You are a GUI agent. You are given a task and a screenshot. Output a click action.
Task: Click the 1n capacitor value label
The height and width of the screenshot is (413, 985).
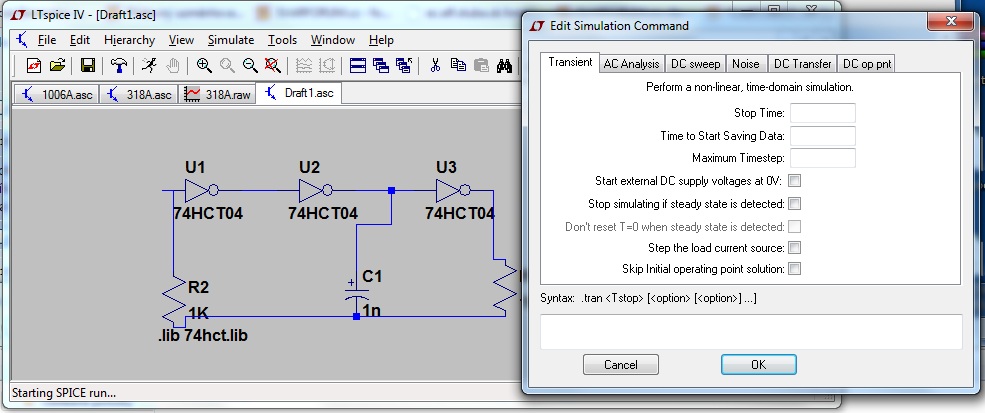coord(372,310)
